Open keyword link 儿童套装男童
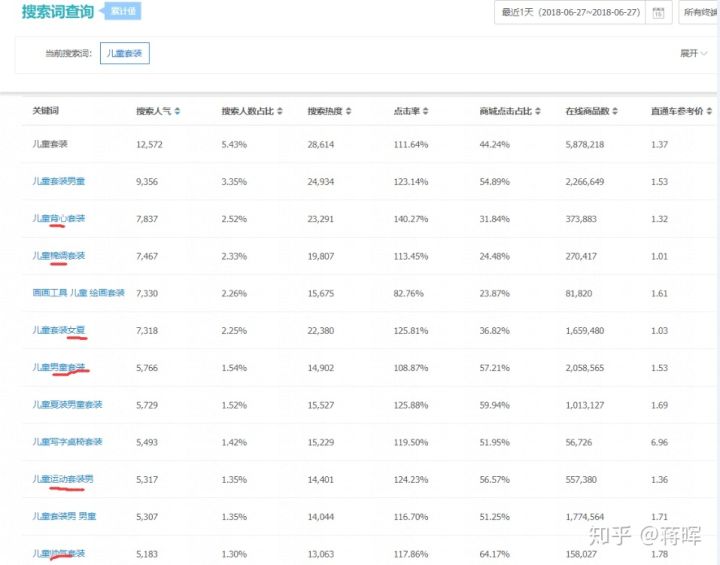This screenshot has height=565, width=720. (59, 181)
